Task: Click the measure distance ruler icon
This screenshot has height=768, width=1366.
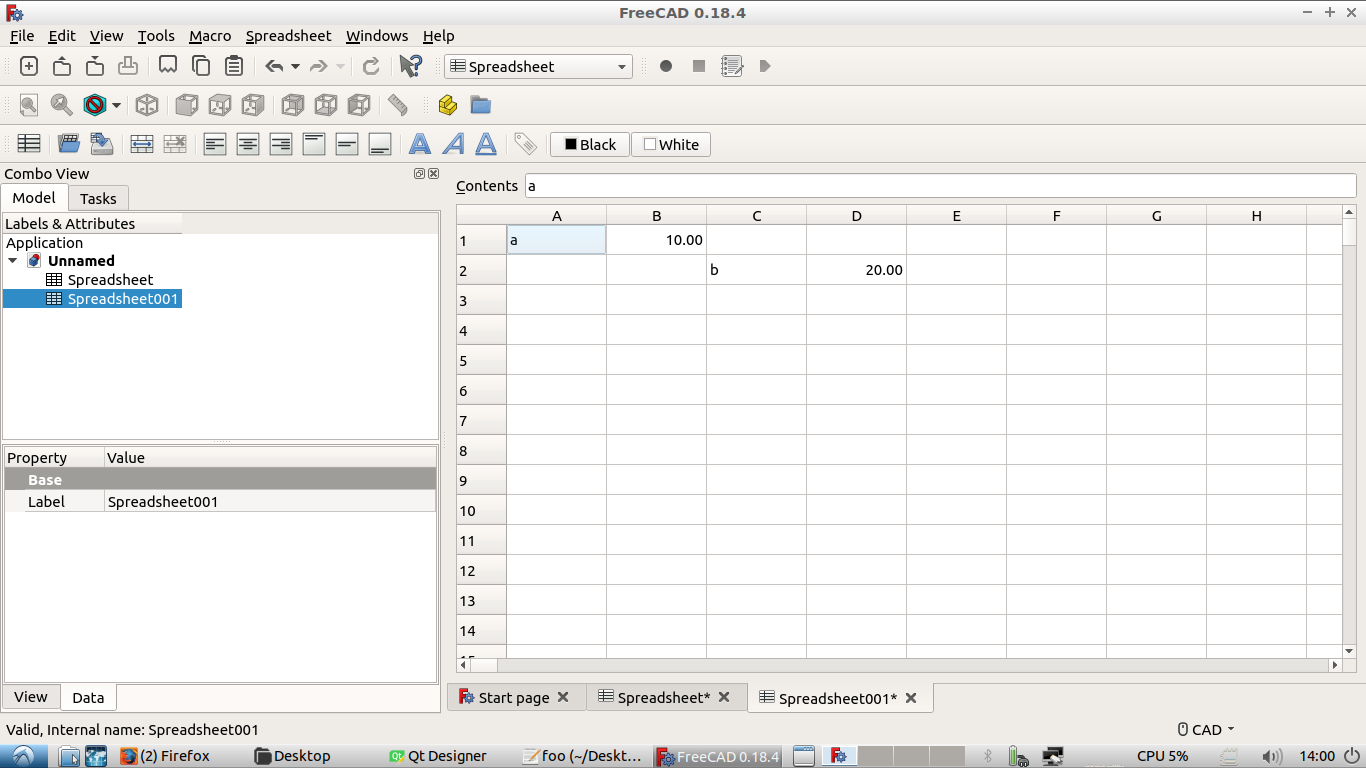Action: tap(398, 105)
